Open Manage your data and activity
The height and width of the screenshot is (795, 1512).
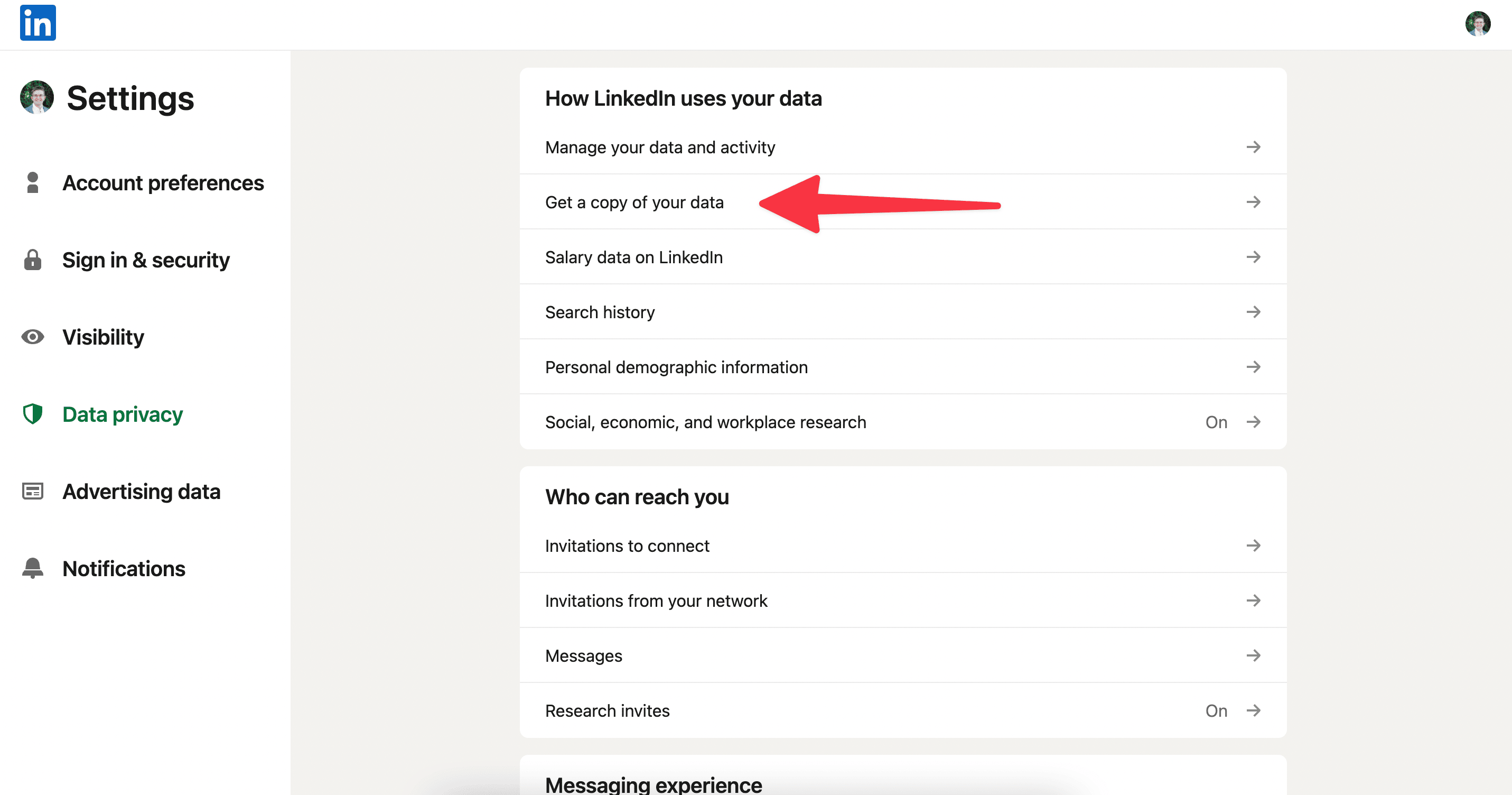660,147
